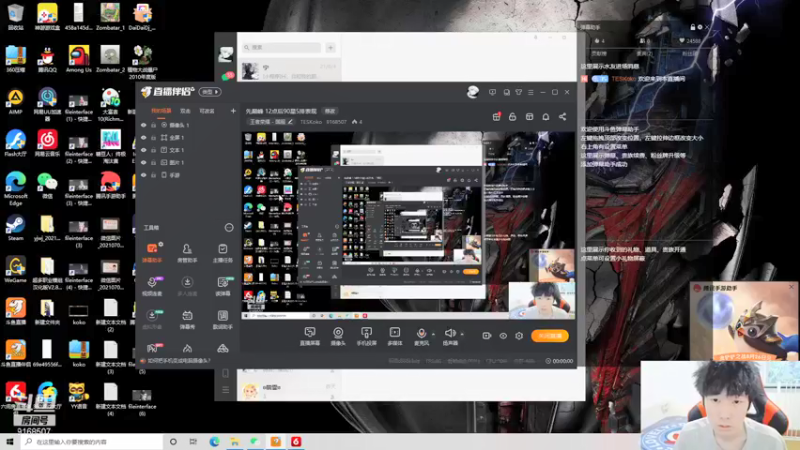Image resolution: width=800 pixels, height=450 pixels.
Task: Click the share icon in stream header
Action: (562, 117)
